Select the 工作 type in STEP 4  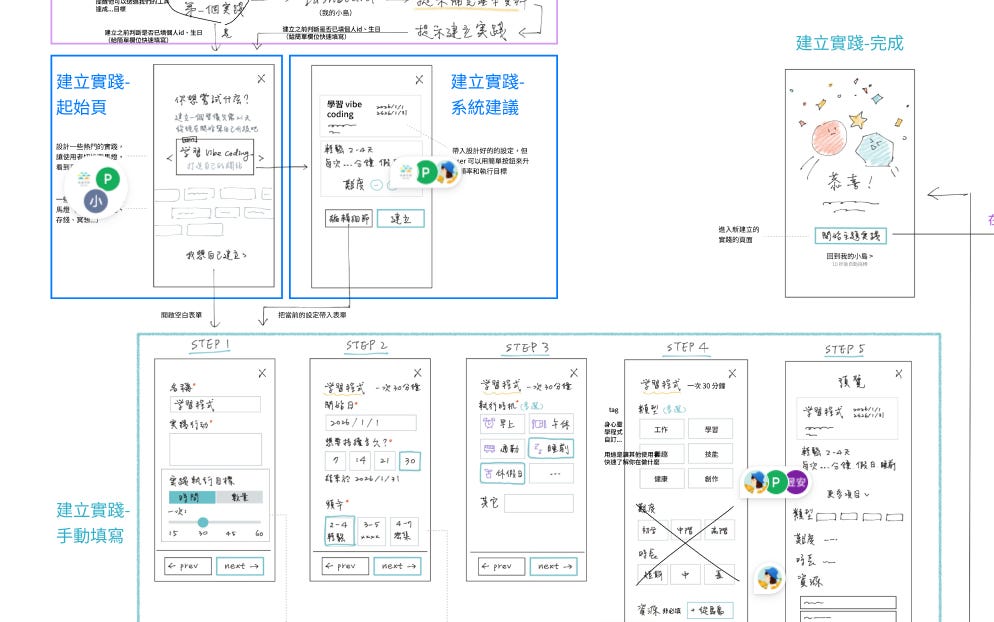(x=661, y=429)
